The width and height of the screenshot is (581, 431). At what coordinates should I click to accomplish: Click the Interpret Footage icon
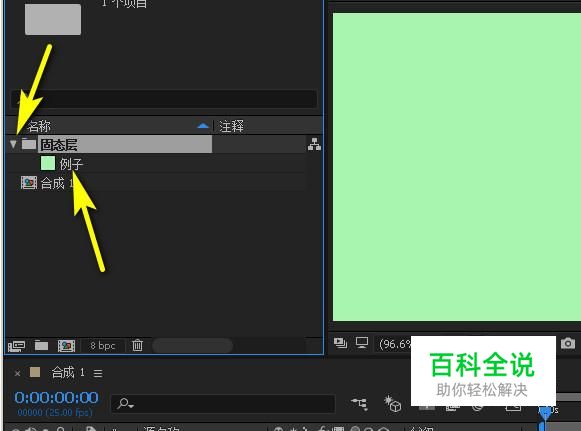tap(16, 346)
